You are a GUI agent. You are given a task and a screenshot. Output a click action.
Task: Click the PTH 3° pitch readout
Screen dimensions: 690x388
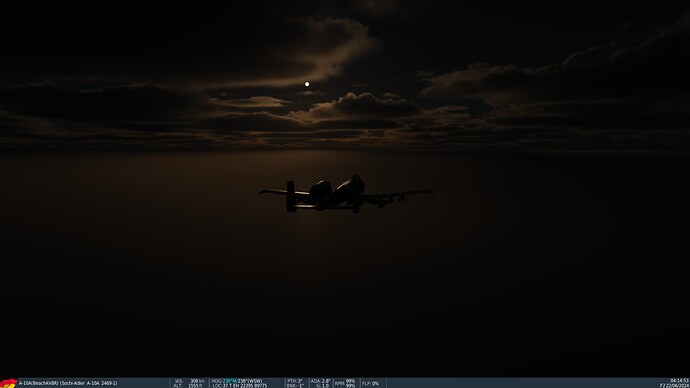(295, 381)
